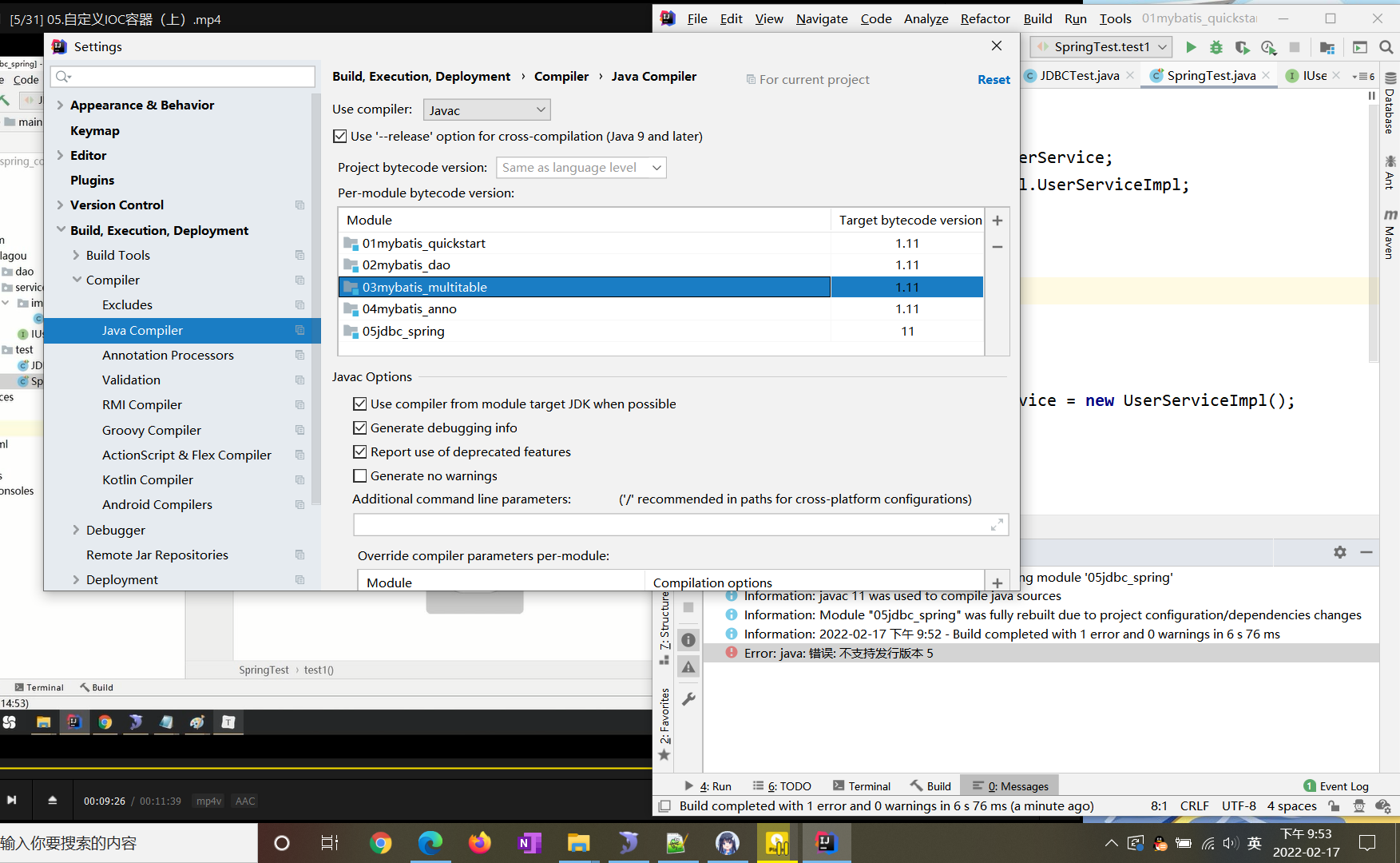The height and width of the screenshot is (863, 1400).
Task: Open 6: TODO tool window button
Action: click(x=782, y=786)
